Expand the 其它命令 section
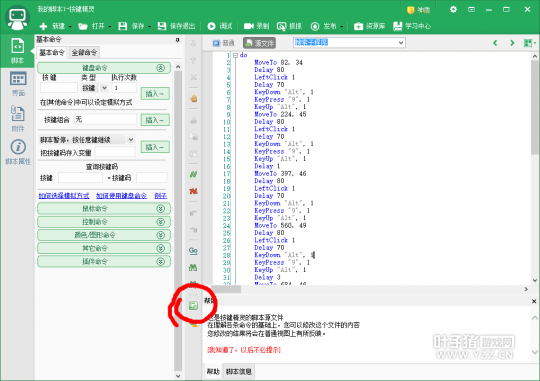540x381 pixels. click(x=161, y=248)
